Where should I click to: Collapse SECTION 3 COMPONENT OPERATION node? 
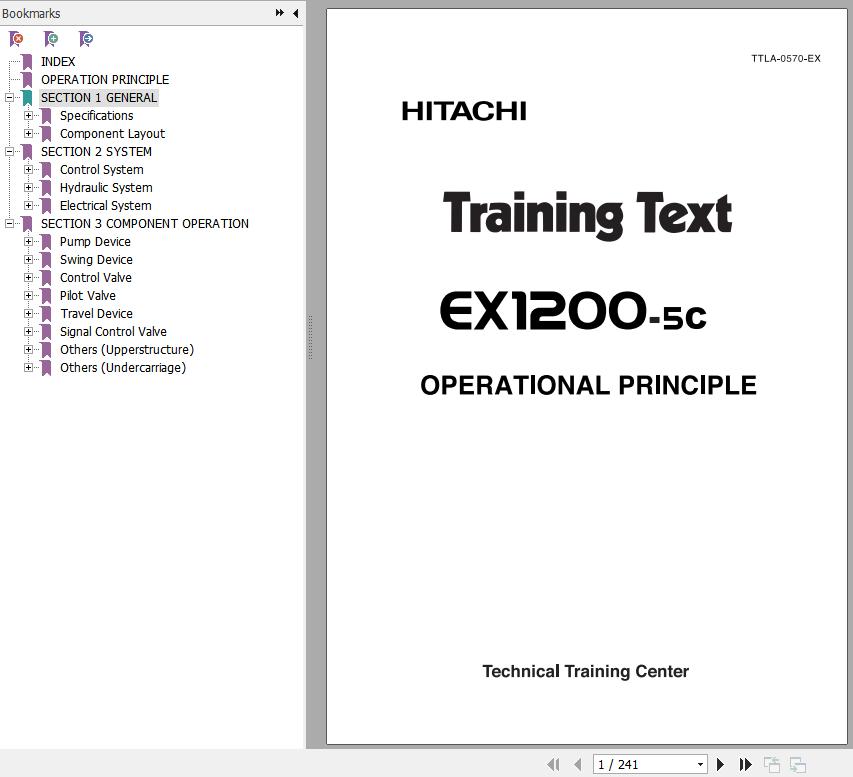tap(9, 224)
